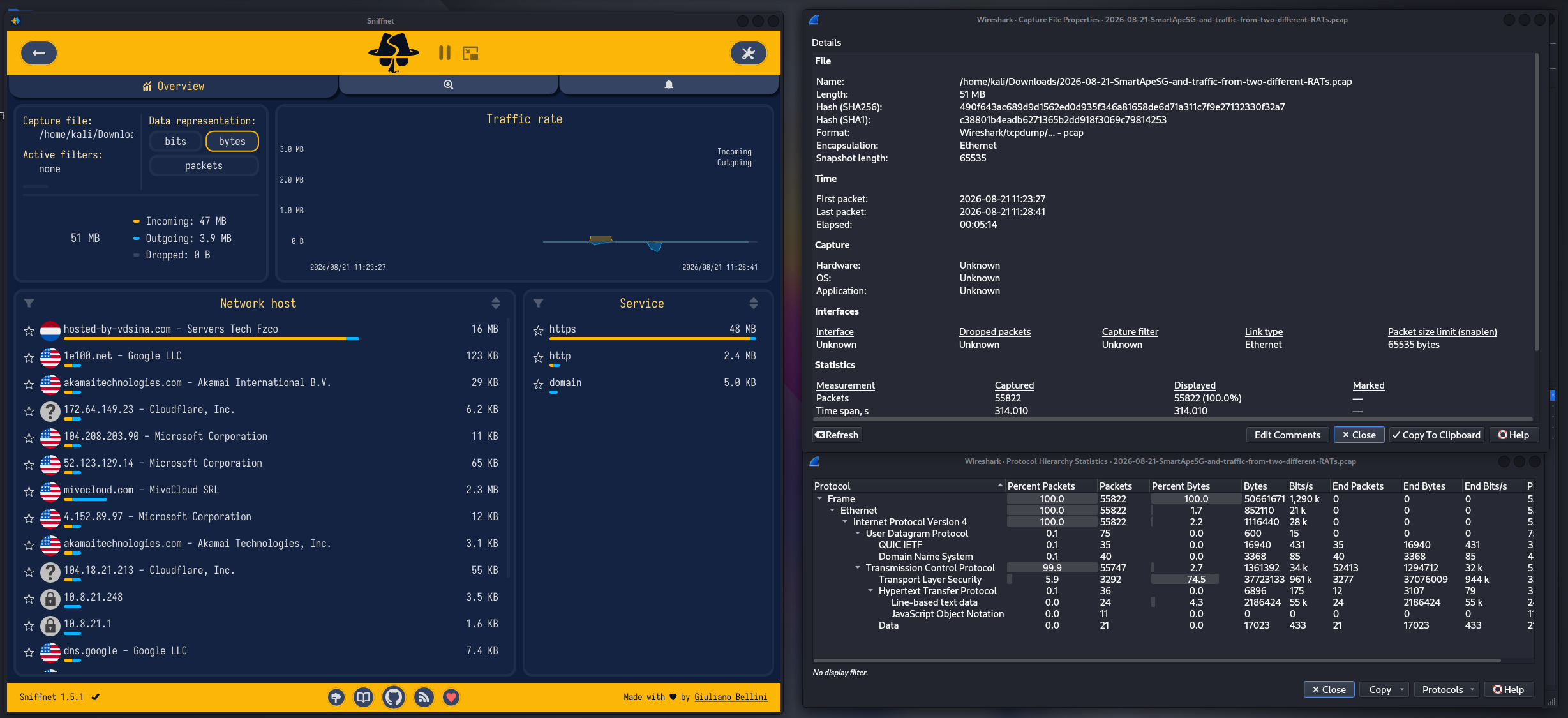Collapse Hypertext Transfer Protocol node

(870, 590)
